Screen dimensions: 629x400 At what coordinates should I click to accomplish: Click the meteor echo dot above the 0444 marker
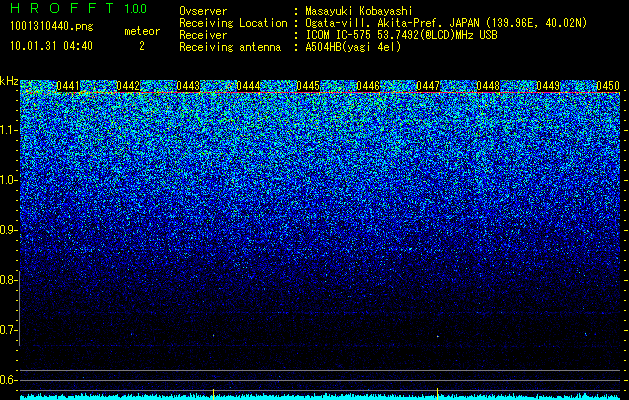[x=213, y=335]
